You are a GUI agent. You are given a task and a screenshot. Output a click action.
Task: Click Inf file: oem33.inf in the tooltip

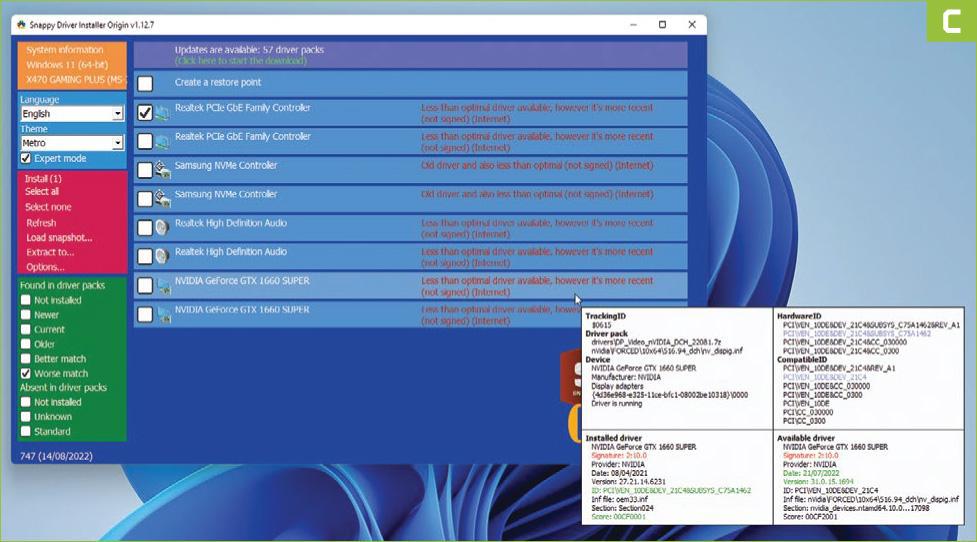pyautogui.click(x=619, y=499)
